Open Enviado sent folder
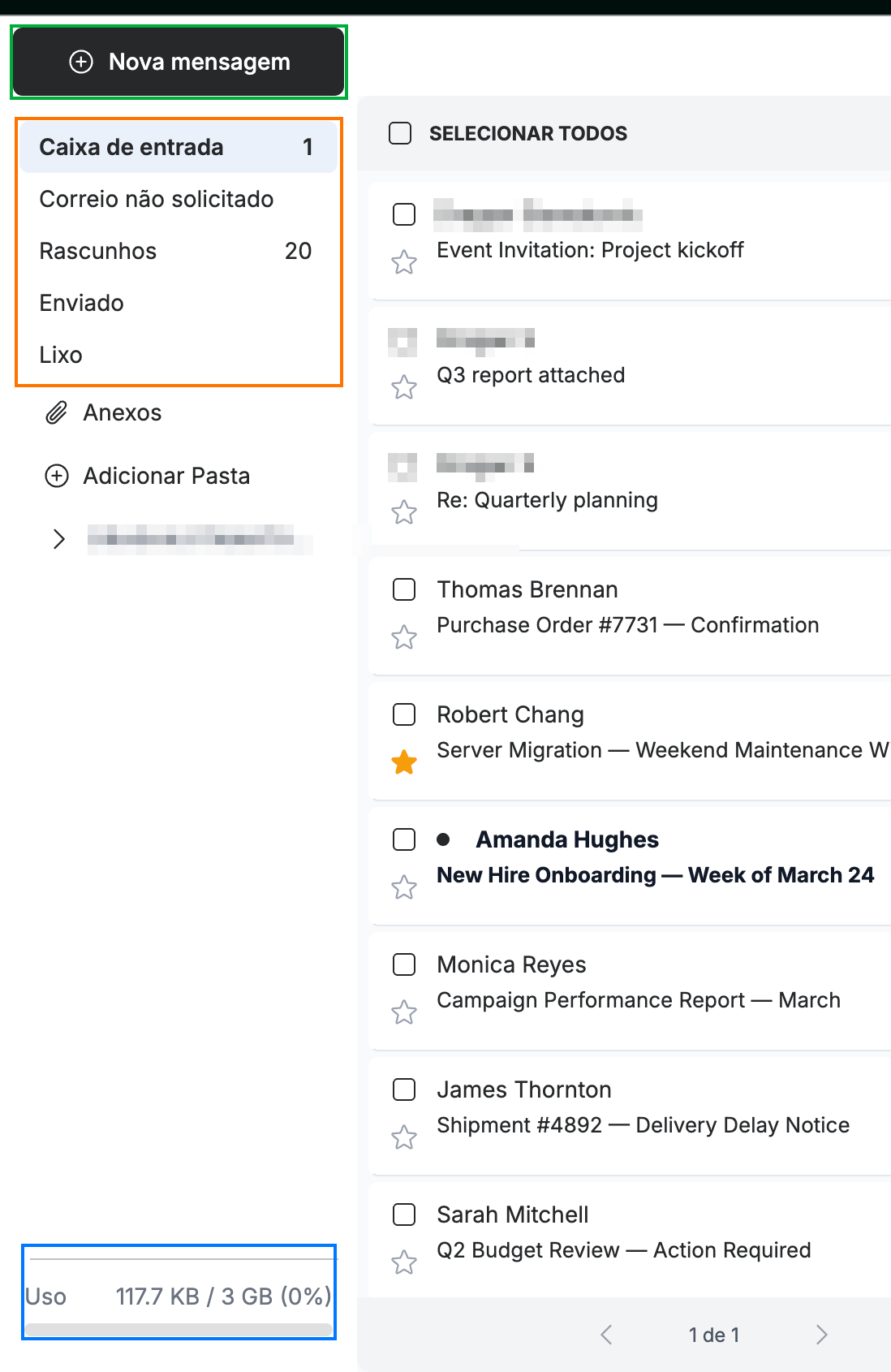The width and height of the screenshot is (891, 1372). pyautogui.click(x=179, y=303)
